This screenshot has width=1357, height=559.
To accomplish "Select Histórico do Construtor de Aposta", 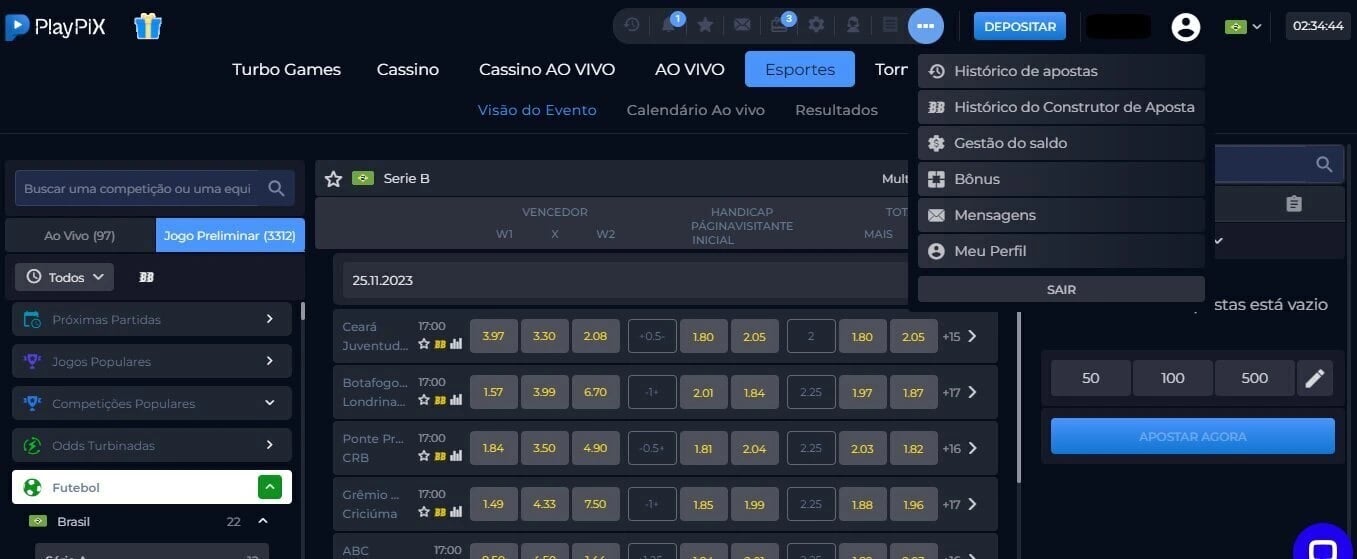I will 1061,107.
